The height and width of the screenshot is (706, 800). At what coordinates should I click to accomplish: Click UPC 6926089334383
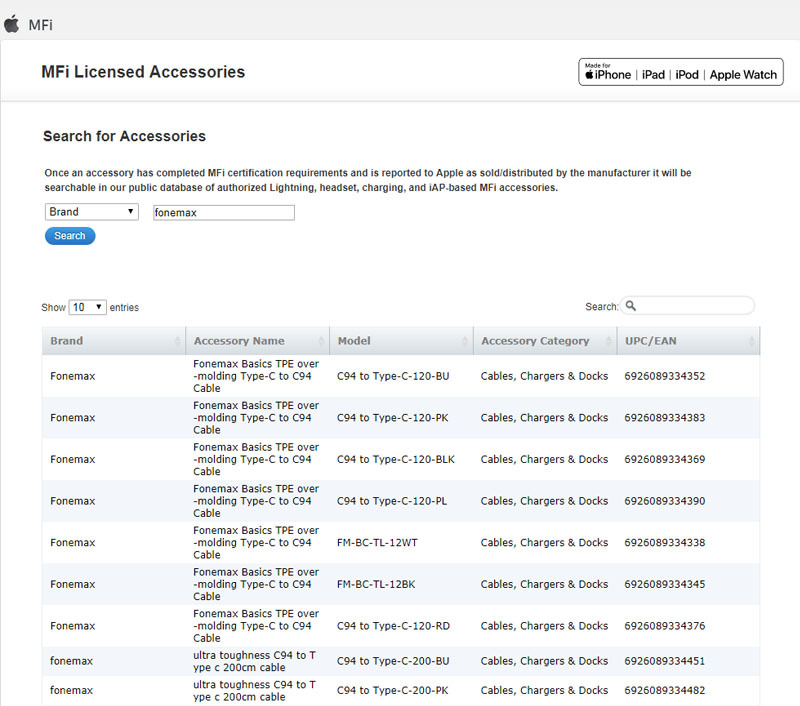coord(665,418)
